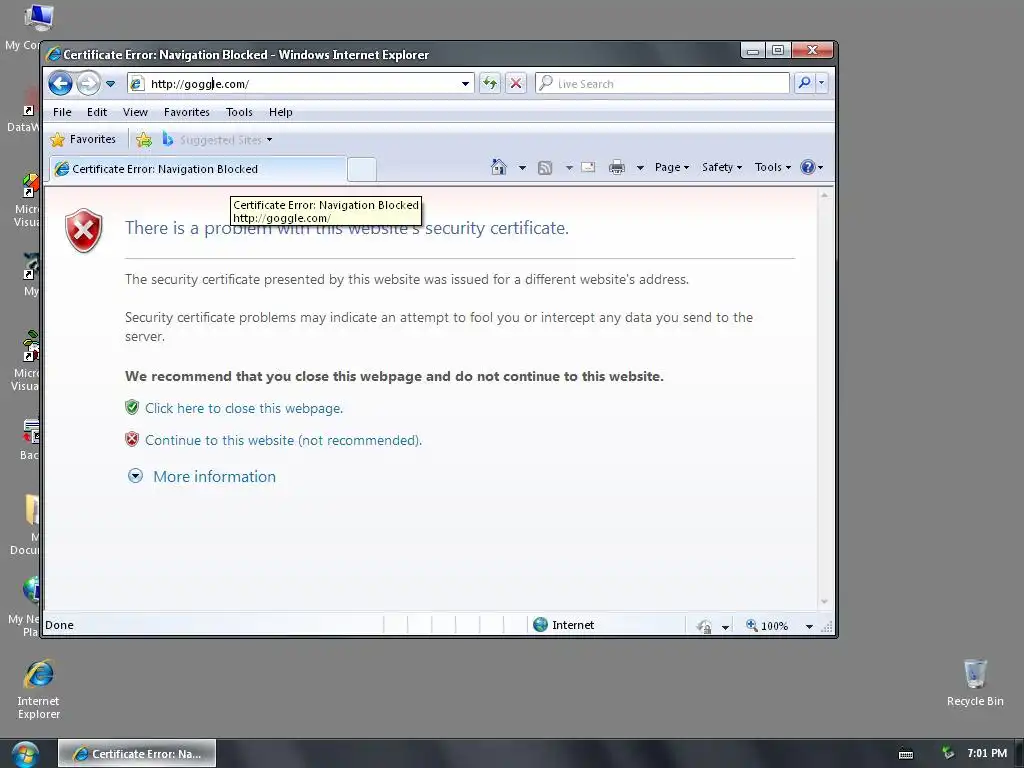Click the 100% zoom level button
Screen dimensions: 1024x768
coord(767,626)
